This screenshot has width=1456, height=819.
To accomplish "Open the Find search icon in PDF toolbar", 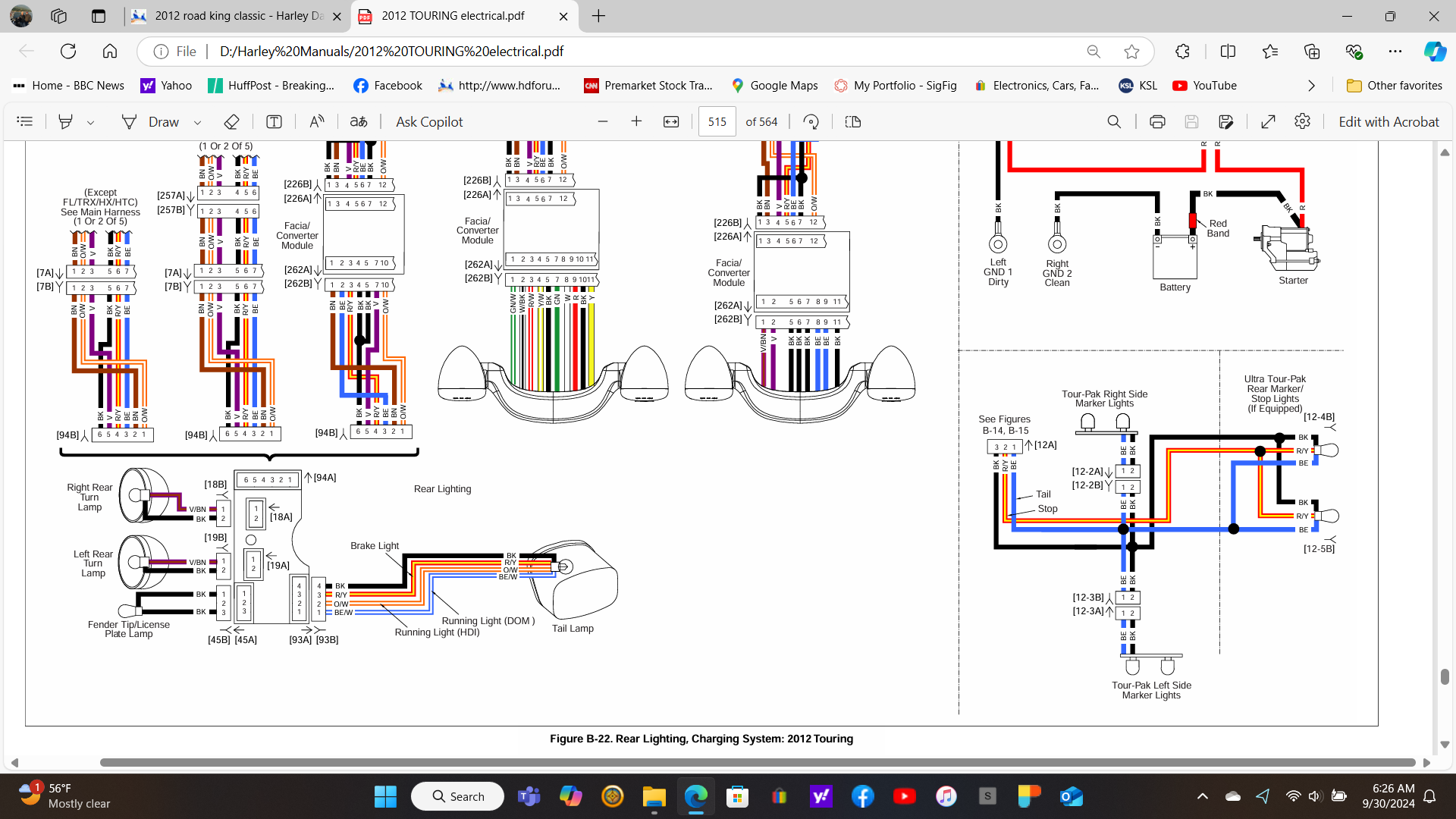I will pos(1114,122).
